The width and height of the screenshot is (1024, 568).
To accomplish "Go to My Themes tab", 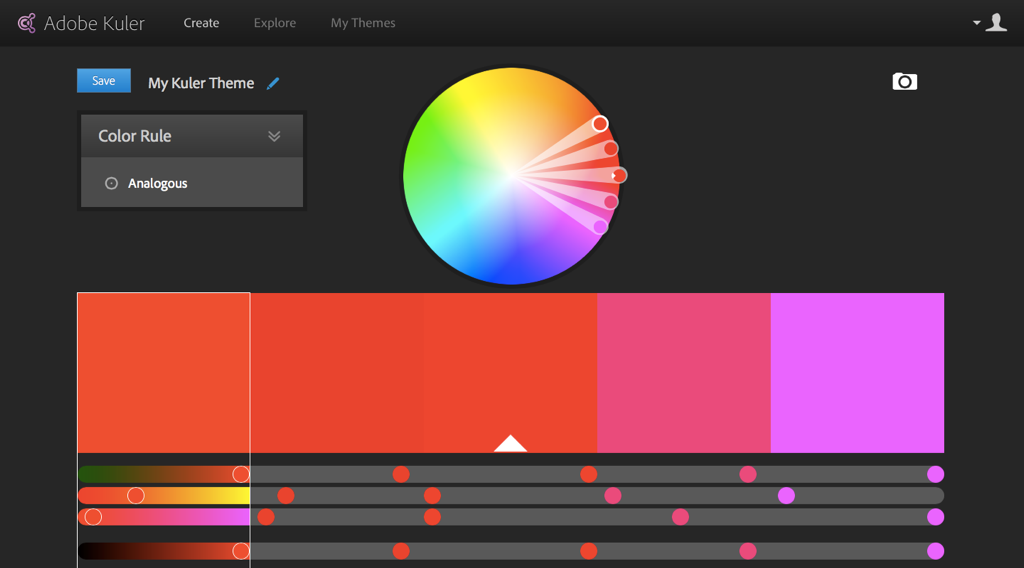I will 363,23.
